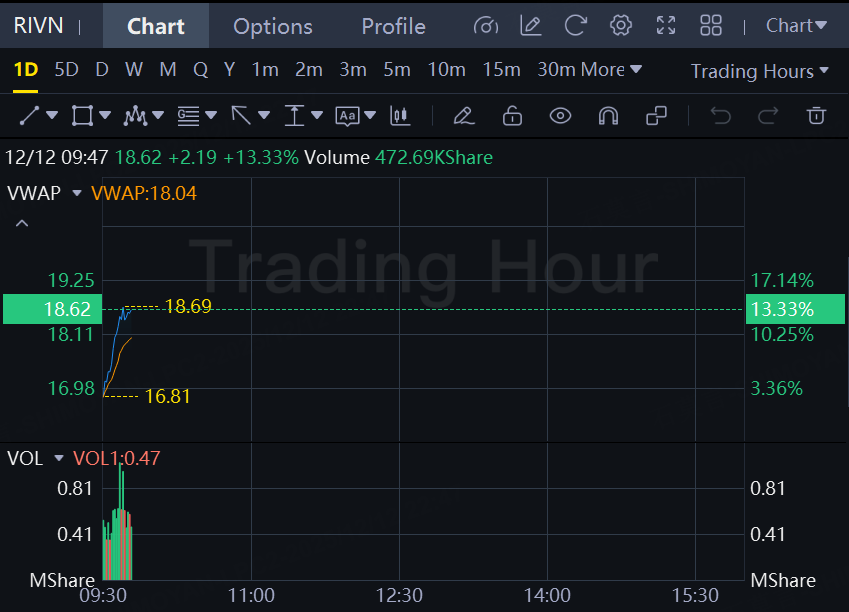Select the rectangle shape drawing tool
849x612 pixels.
tap(82, 116)
